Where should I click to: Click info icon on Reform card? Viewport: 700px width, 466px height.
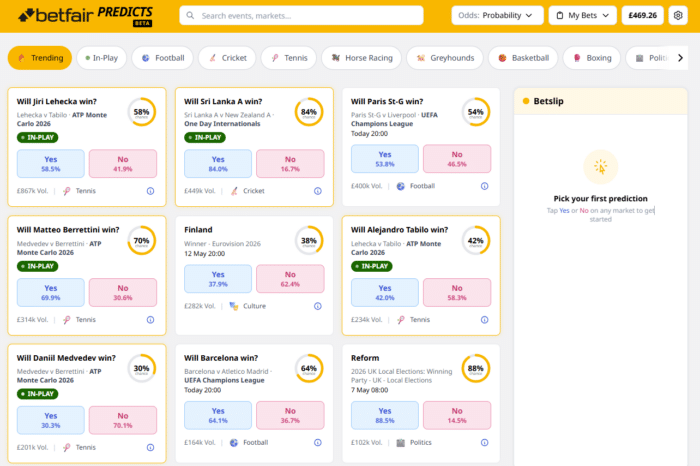[484, 442]
